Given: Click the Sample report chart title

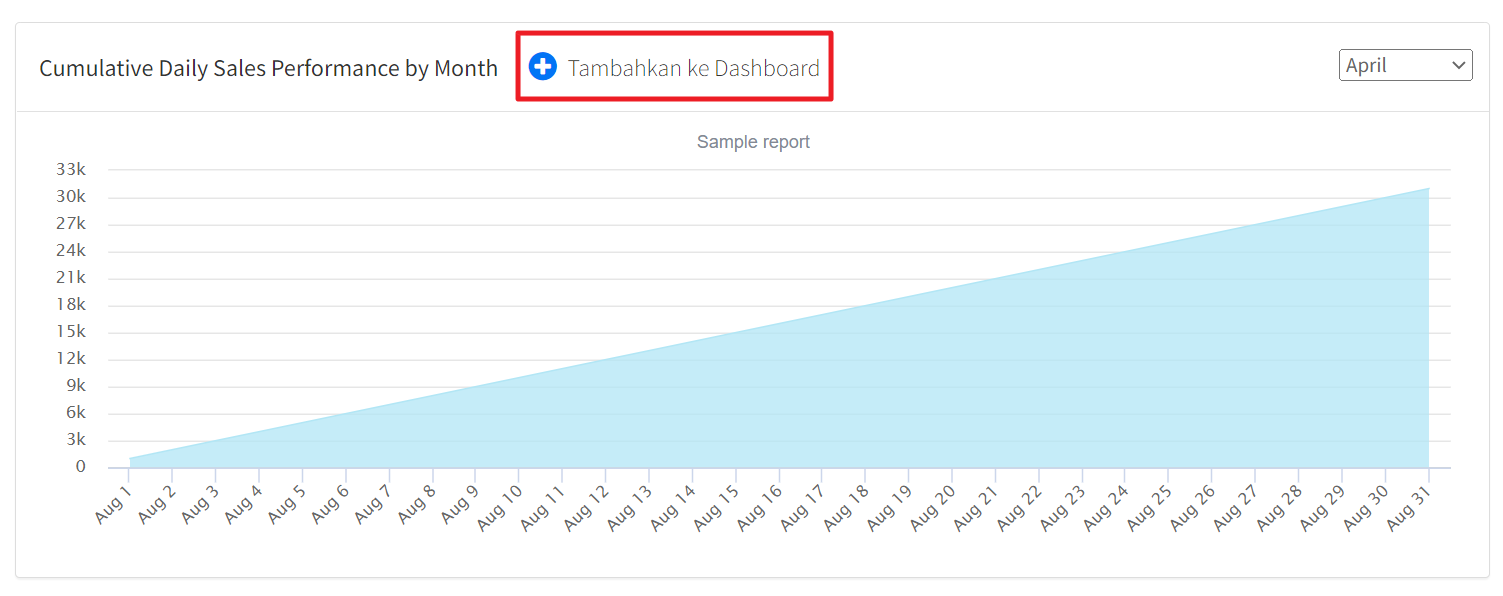Looking at the screenshot, I should pos(753,142).
